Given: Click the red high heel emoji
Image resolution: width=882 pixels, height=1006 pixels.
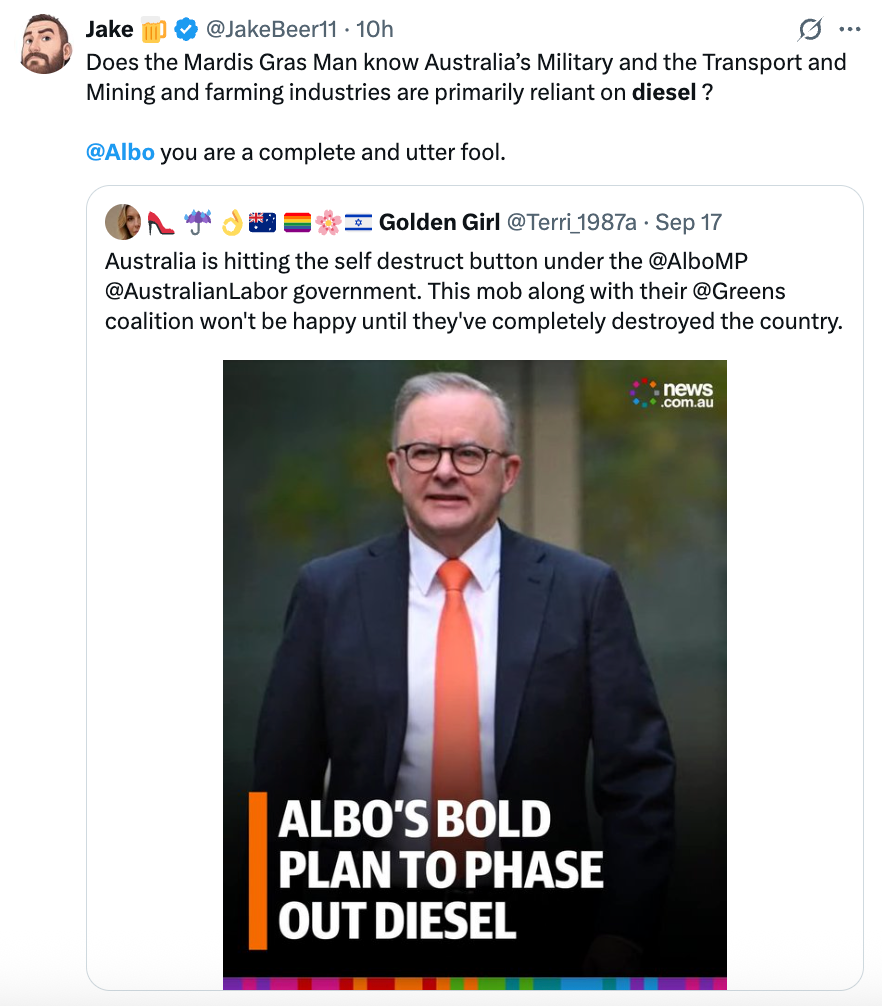Looking at the screenshot, I should (161, 222).
